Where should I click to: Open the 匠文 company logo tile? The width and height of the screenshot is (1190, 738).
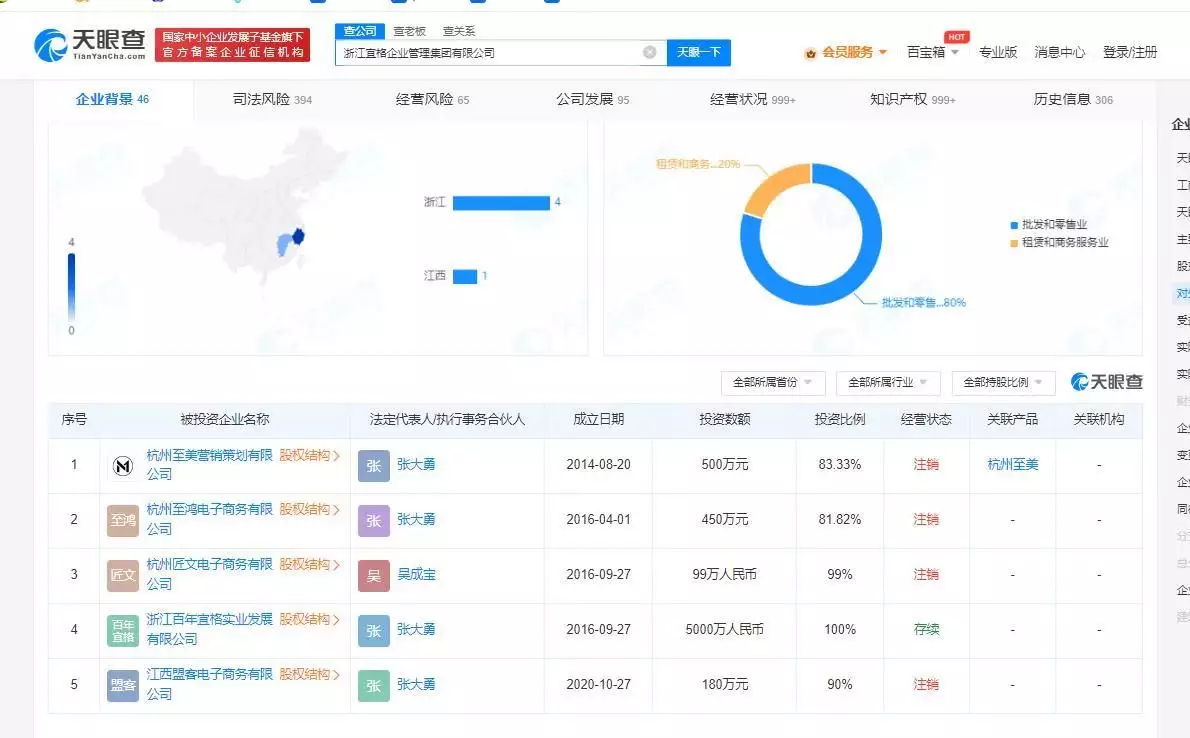tap(123, 576)
